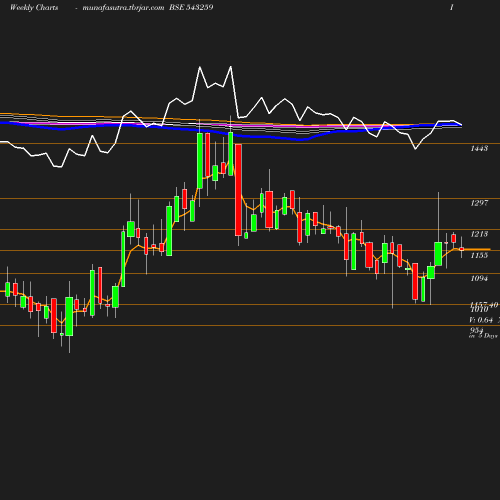Viewport: 500px width, 500px height.
Task: Click the 1443 price level label
Action: pos(479,149)
